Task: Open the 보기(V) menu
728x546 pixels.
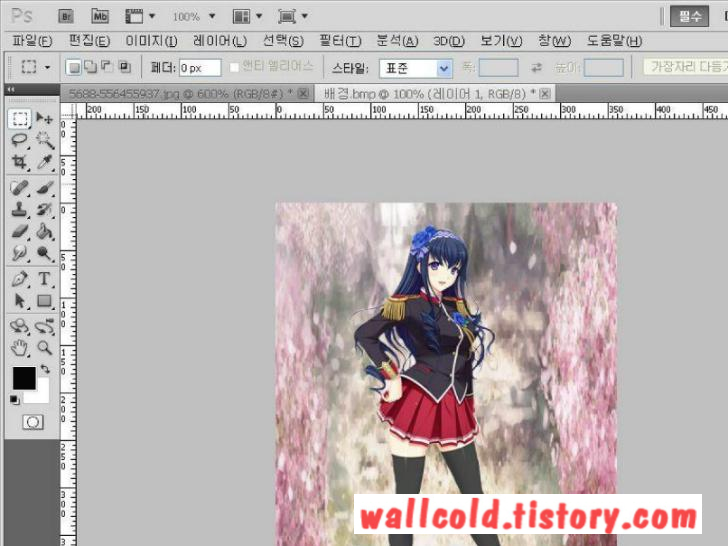Action: point(501,41)
